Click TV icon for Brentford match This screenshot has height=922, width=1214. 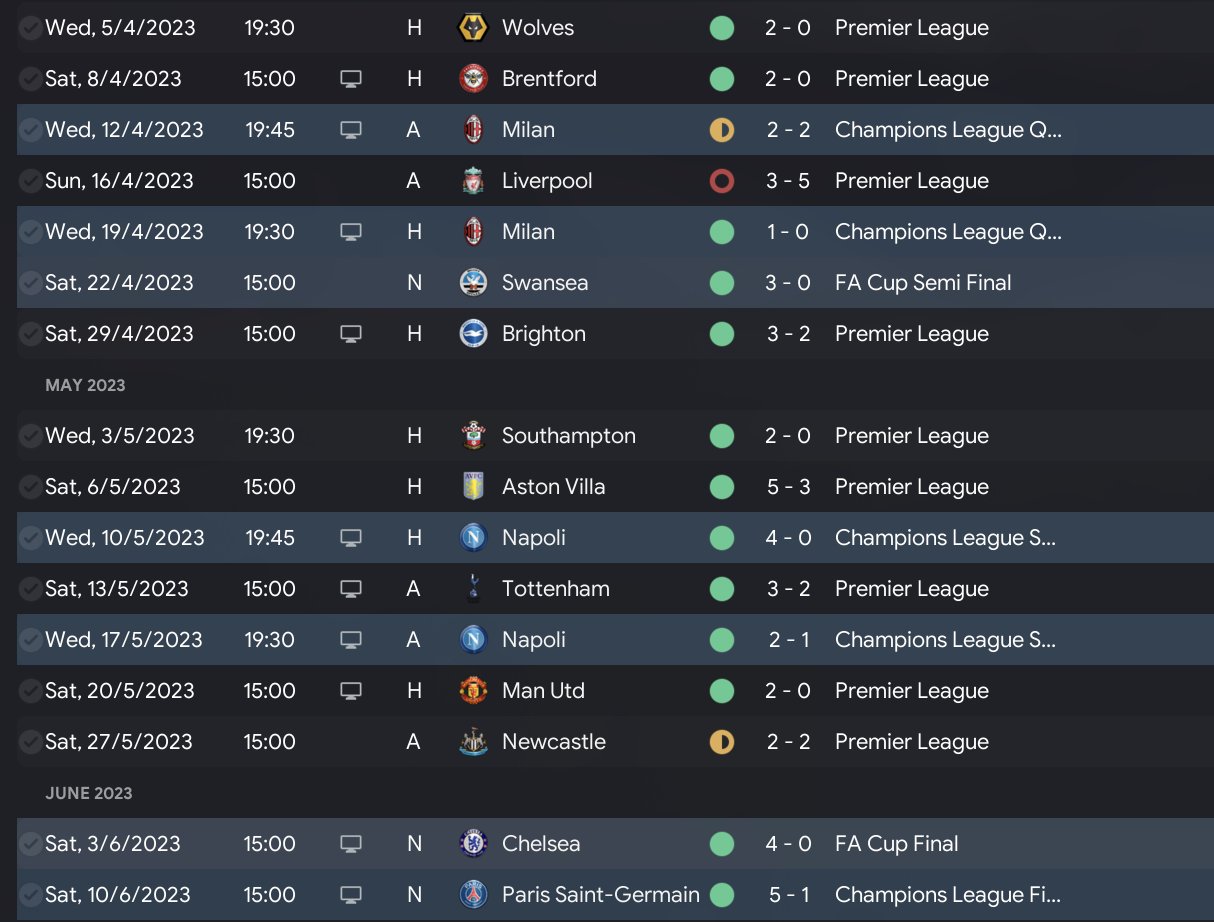(350, 79)
